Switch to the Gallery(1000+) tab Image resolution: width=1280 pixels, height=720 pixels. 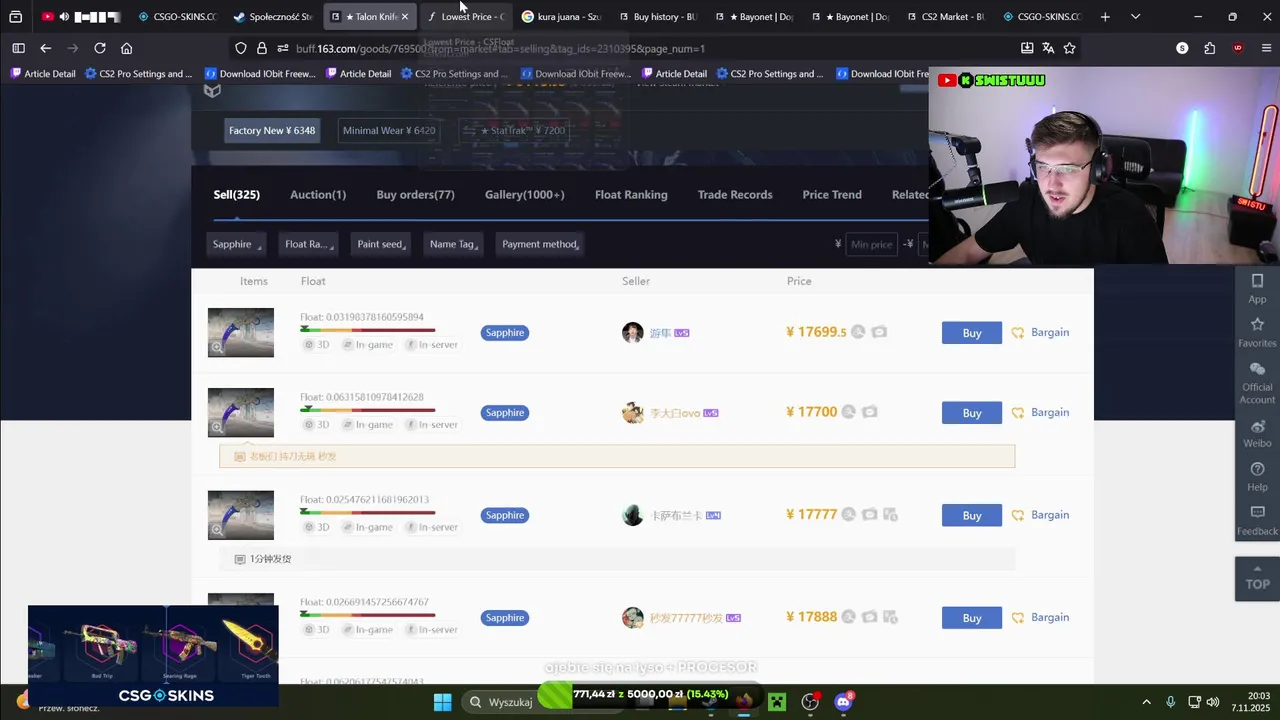(x=524, y=195)
